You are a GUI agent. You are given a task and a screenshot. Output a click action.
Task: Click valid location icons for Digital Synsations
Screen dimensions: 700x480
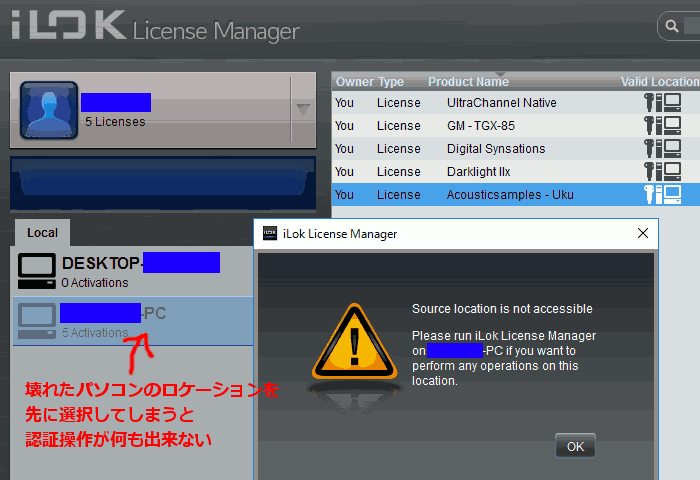click(x=662, y=149)
